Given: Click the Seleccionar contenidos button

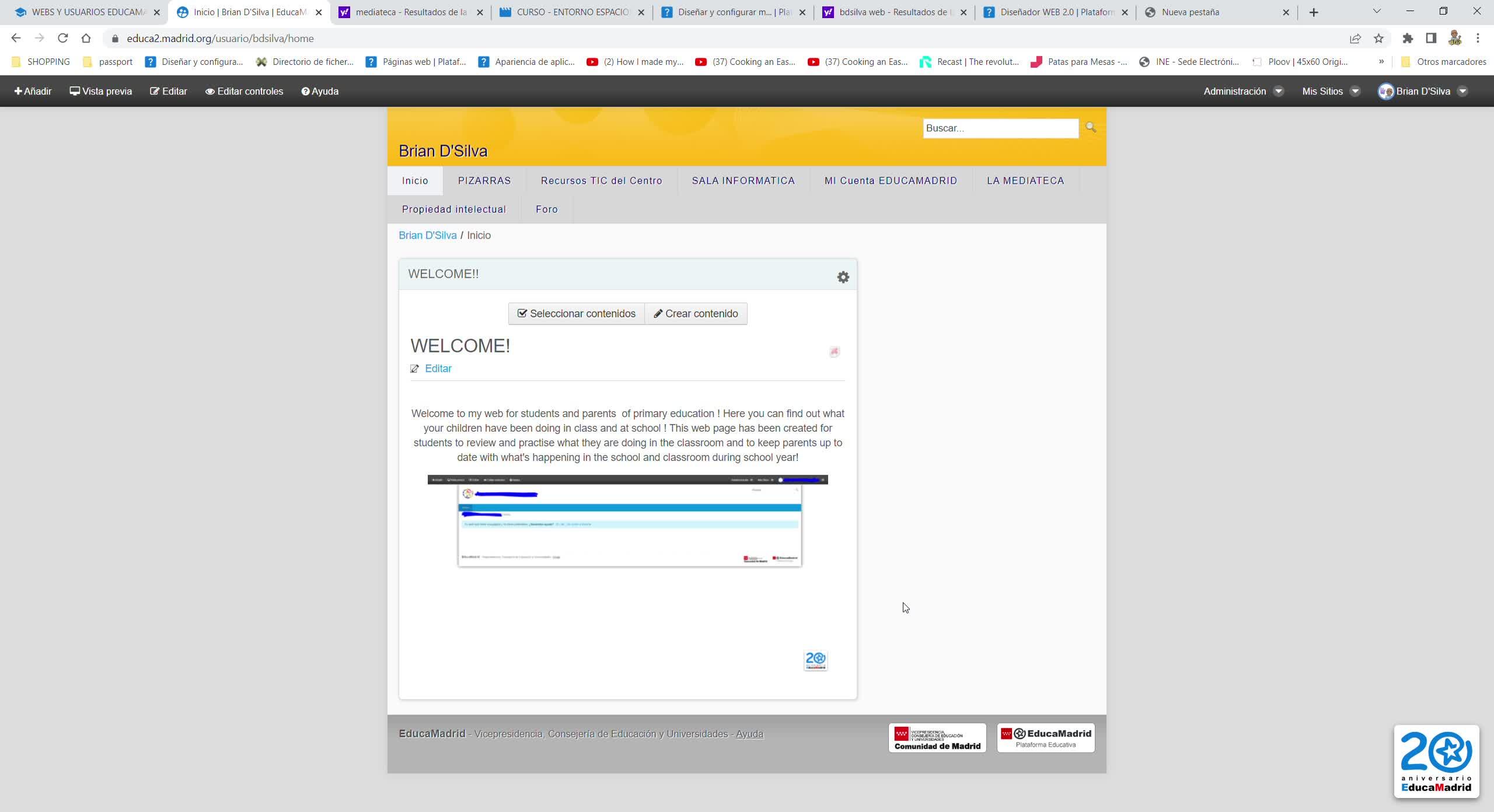Looking at the screenshot, I should point(576,314).
